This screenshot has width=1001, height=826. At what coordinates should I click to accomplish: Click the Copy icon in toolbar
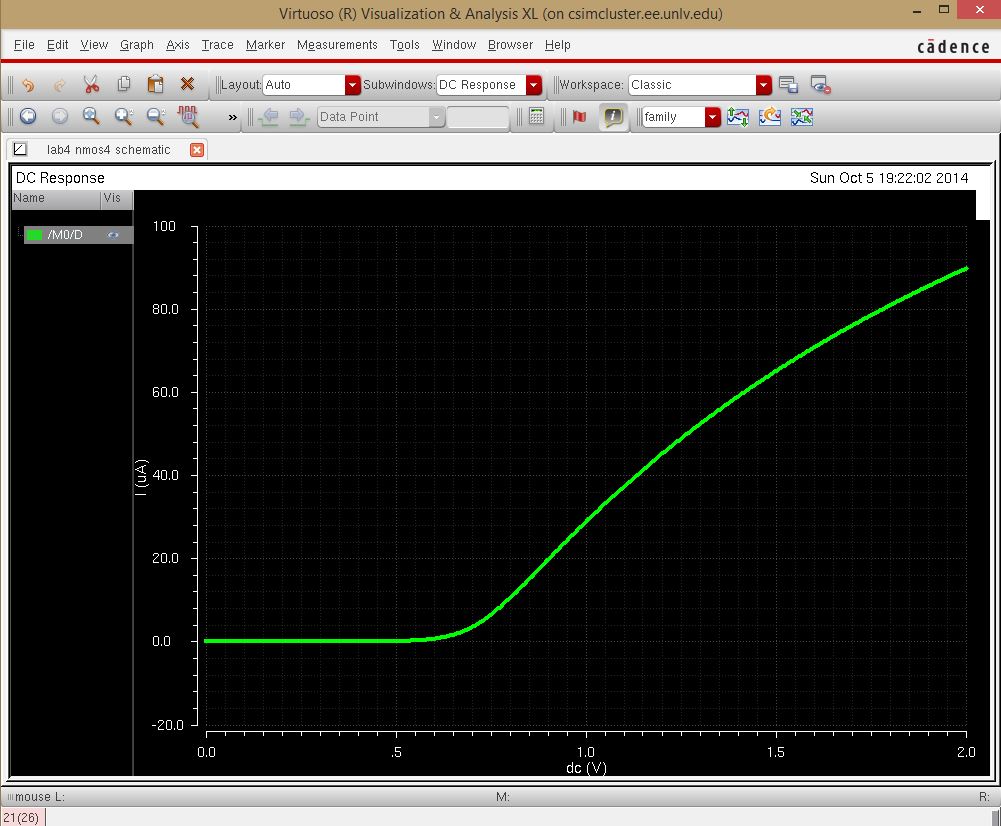124,85
